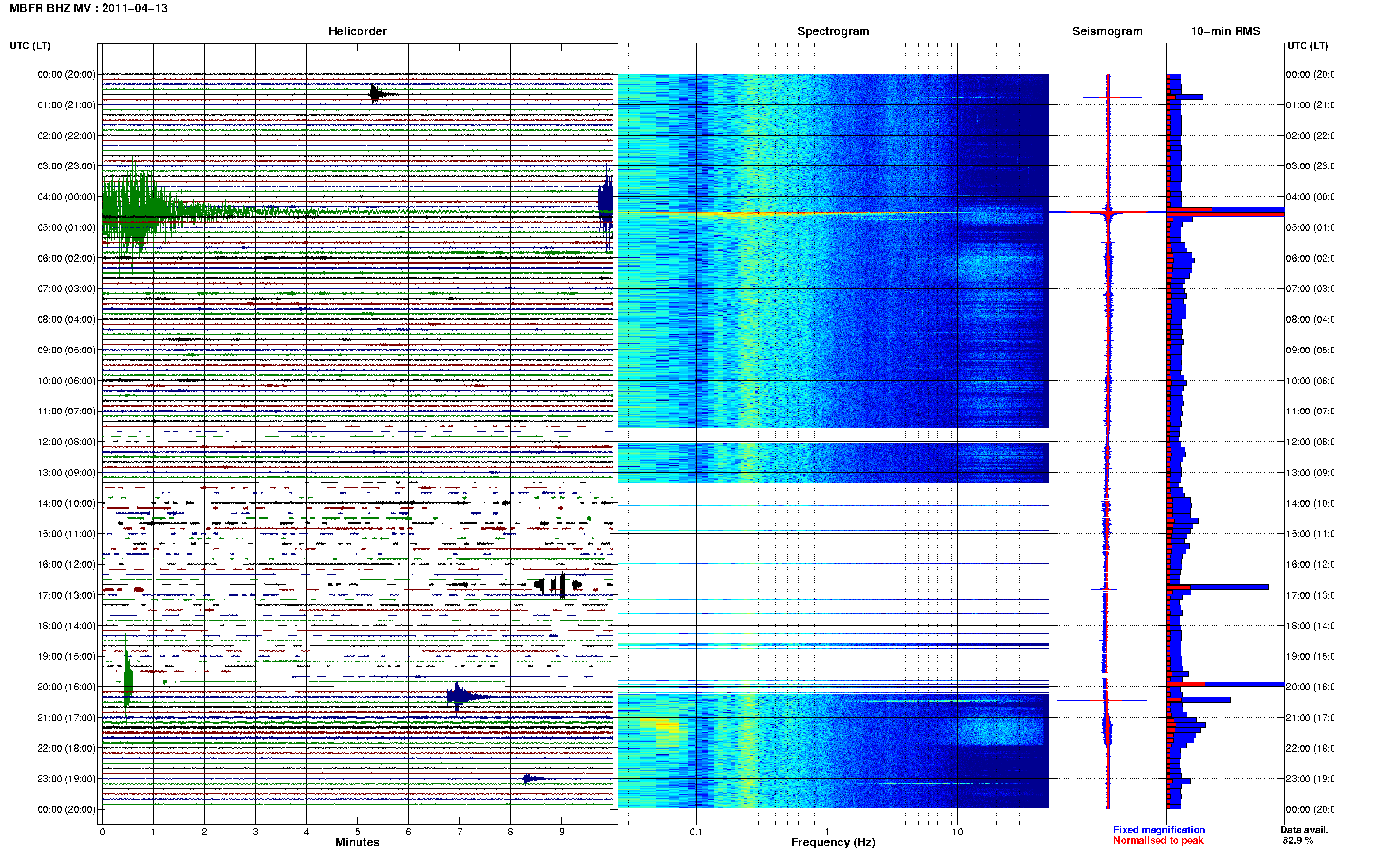The width and height of the screenshot is (1389, 868).
Task: Click the Minutes axis label
Action: 357,842
